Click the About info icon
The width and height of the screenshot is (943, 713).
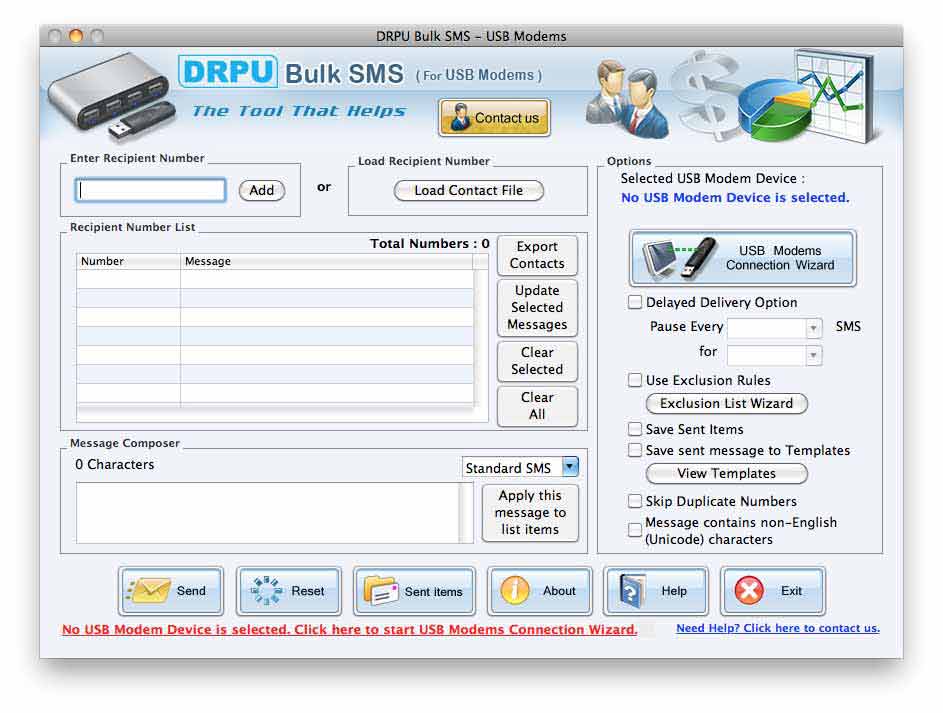point(515,591)
